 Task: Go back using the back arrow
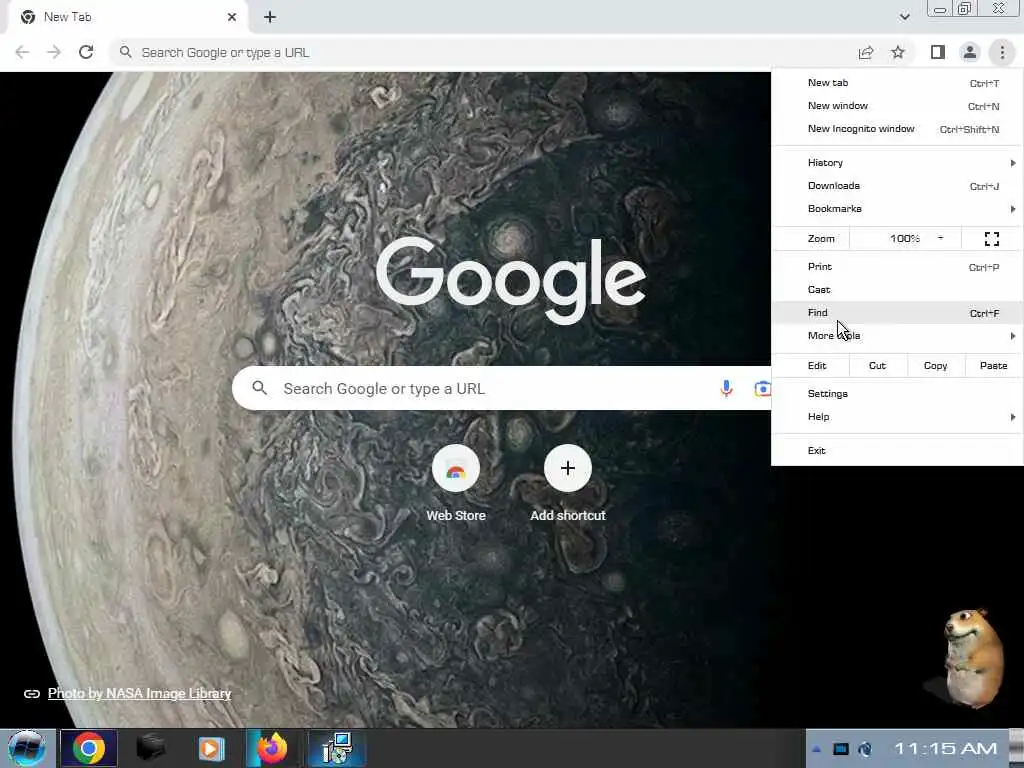22,52
